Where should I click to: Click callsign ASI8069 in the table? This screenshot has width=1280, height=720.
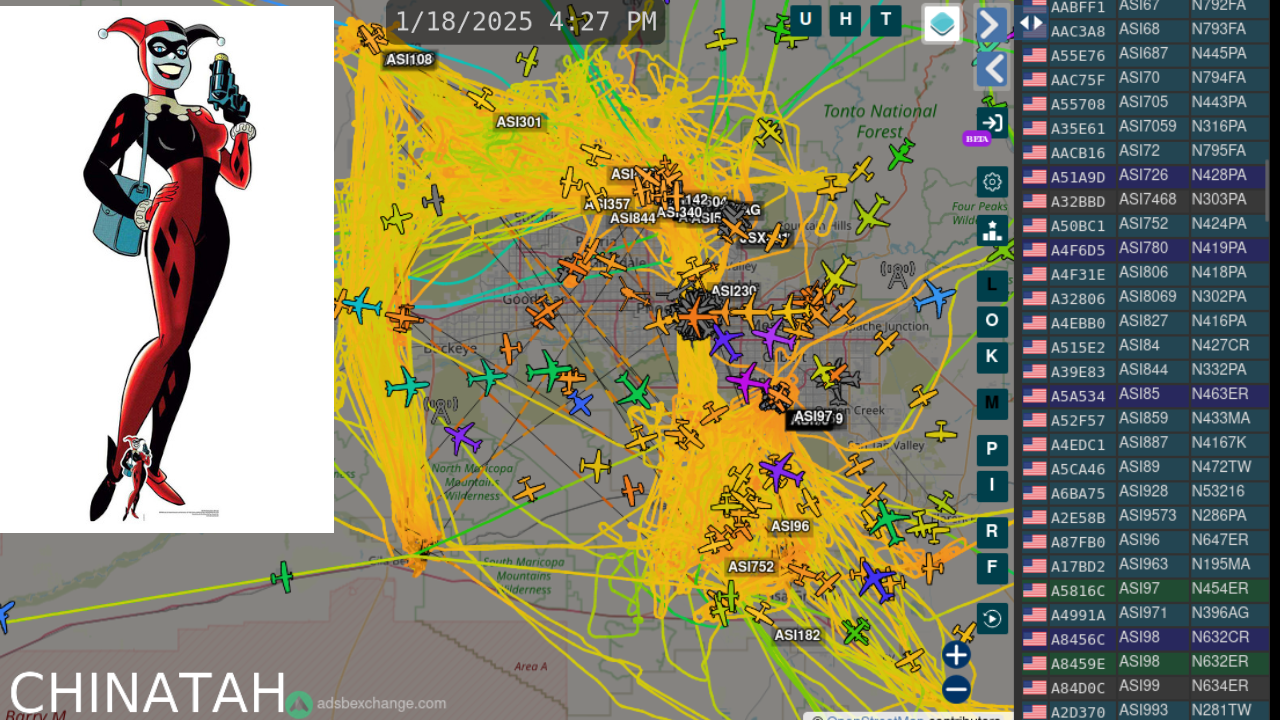click(x=1148, y=297)
